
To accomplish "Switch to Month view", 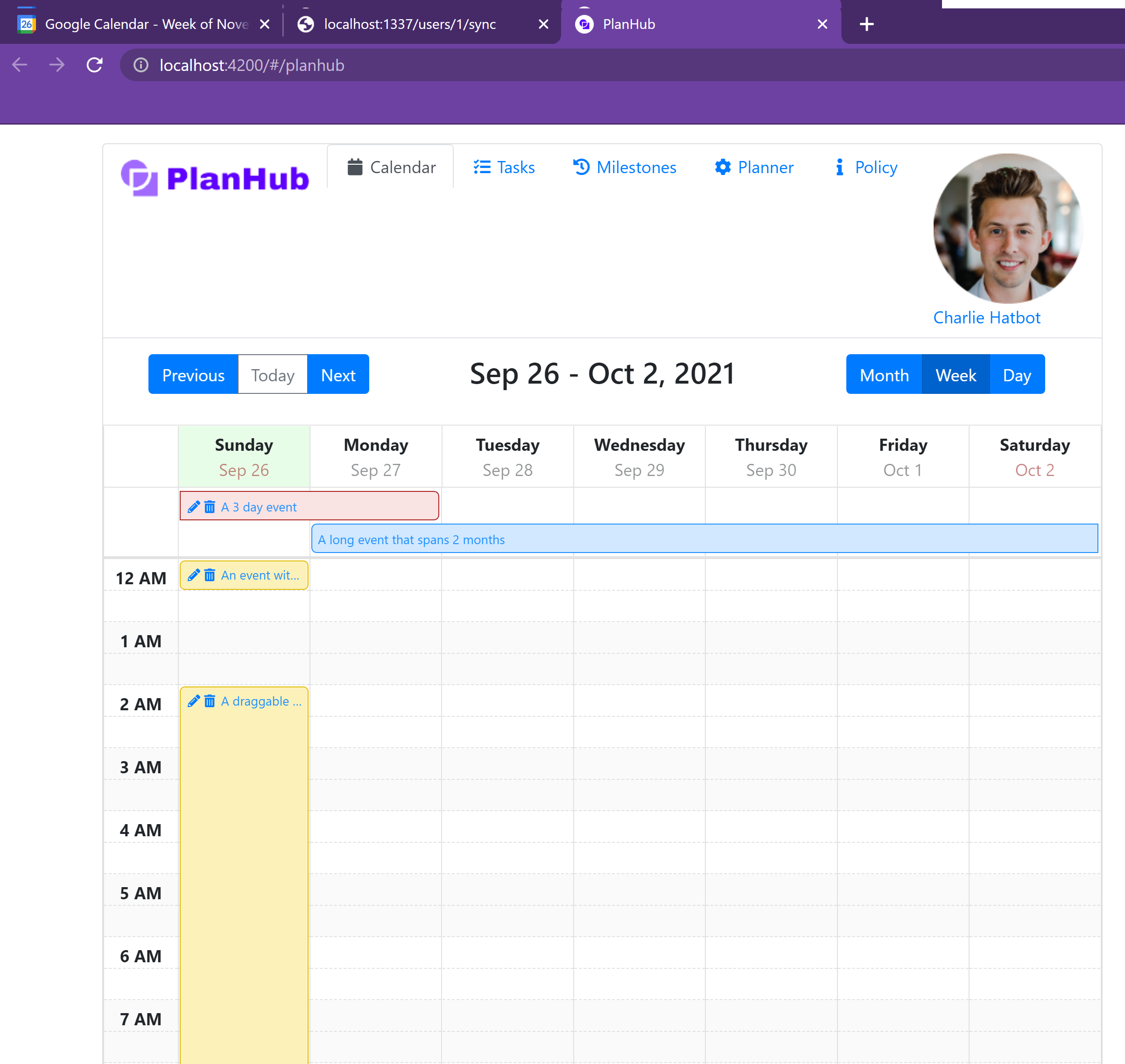I will pyautogui.click(x=883, y=375).
